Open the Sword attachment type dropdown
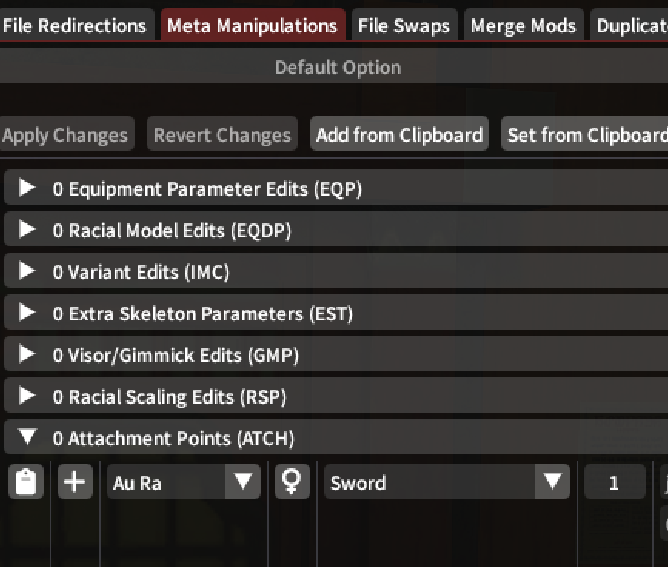The width and height of the screenshot is (668, 567). click(x=446, y=483)
